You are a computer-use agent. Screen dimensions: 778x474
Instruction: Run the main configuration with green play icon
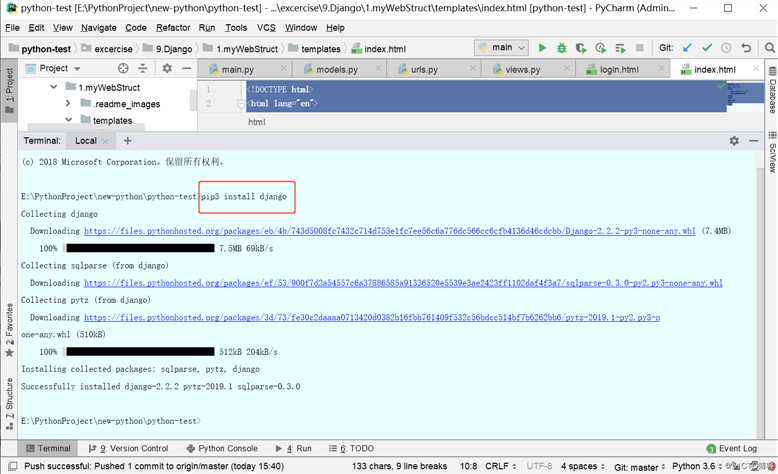tap(542, 48)
